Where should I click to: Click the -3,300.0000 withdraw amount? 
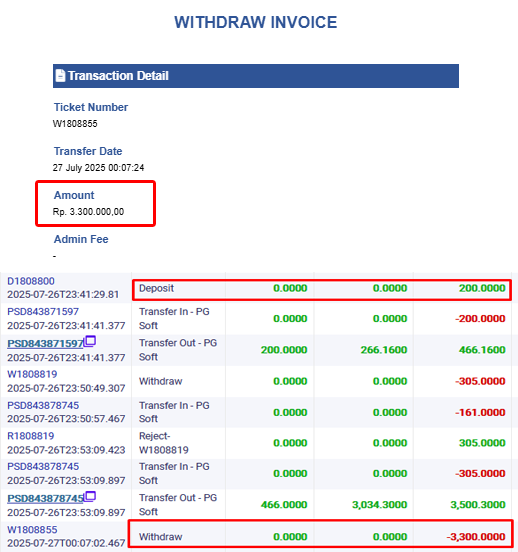click(476, 537)
